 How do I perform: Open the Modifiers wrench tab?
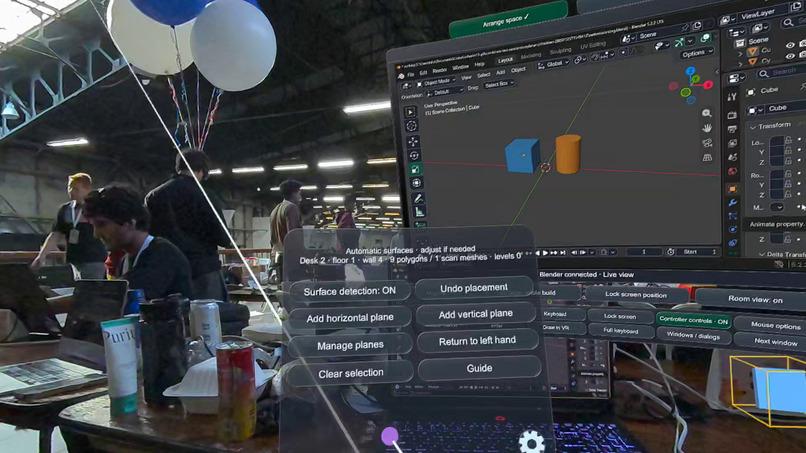click(x=733, y=203)
